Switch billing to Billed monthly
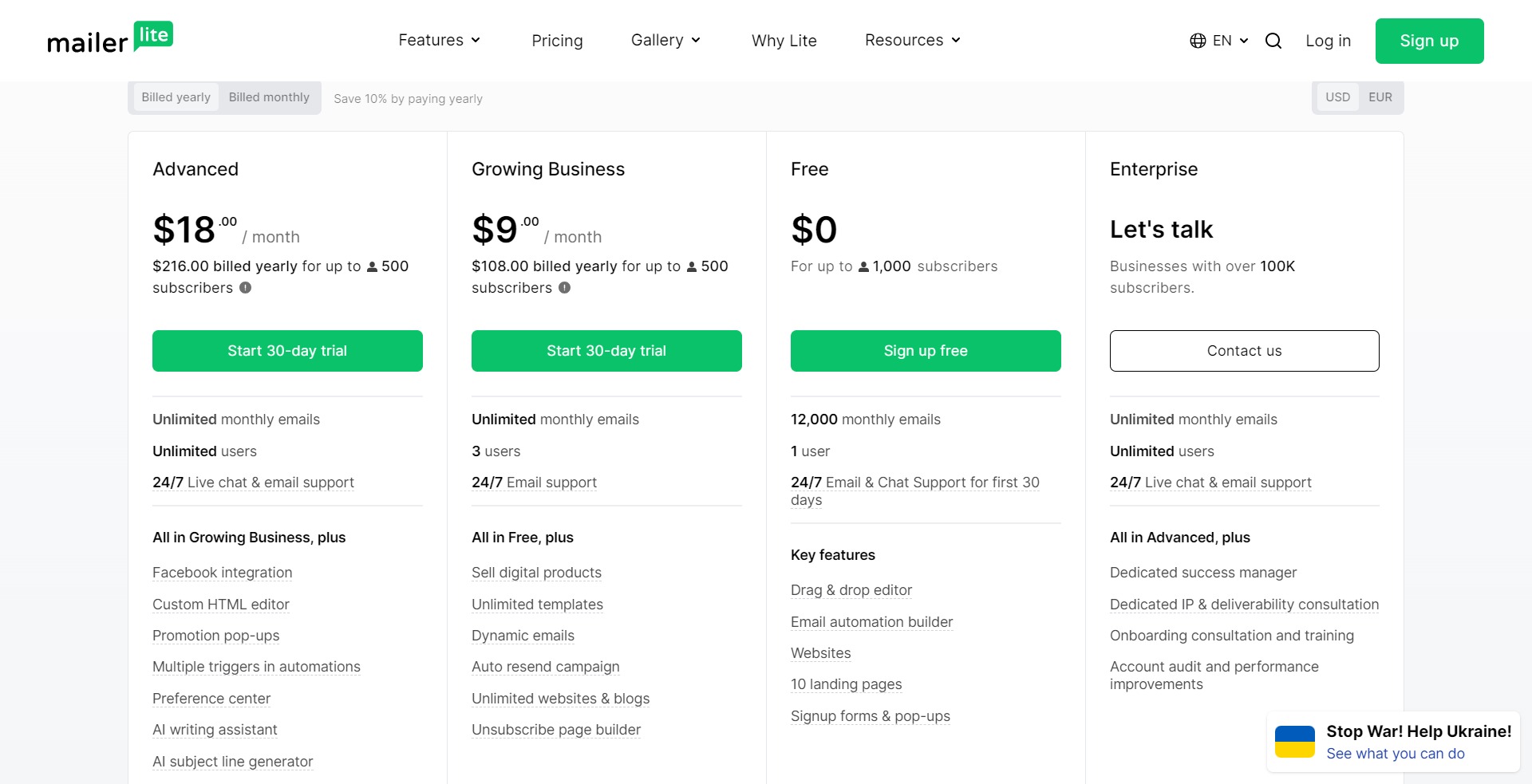The image size is (1532, 784). (269, 97)
